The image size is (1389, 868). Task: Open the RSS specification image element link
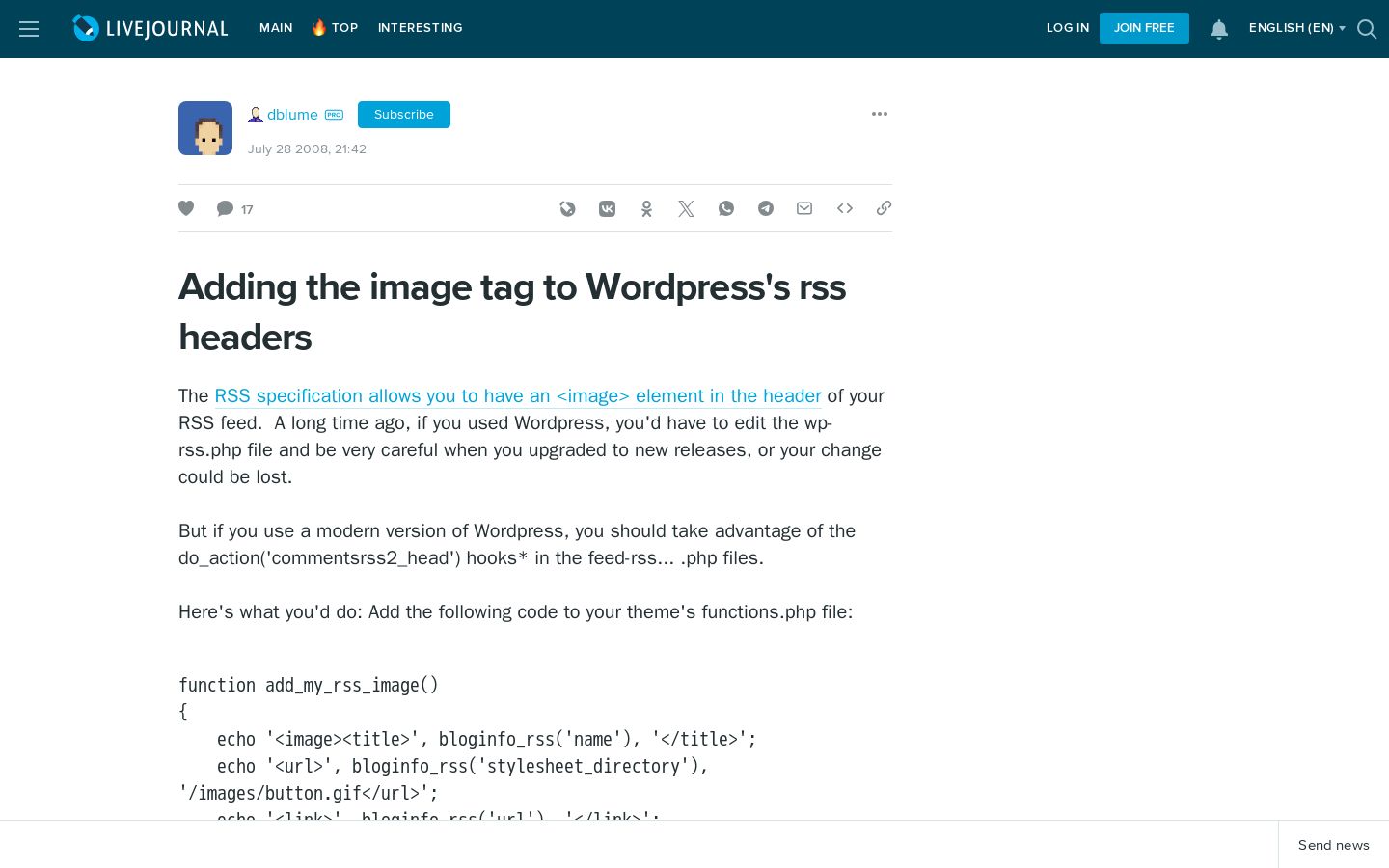pyautogui.click(x=518, y=396)
